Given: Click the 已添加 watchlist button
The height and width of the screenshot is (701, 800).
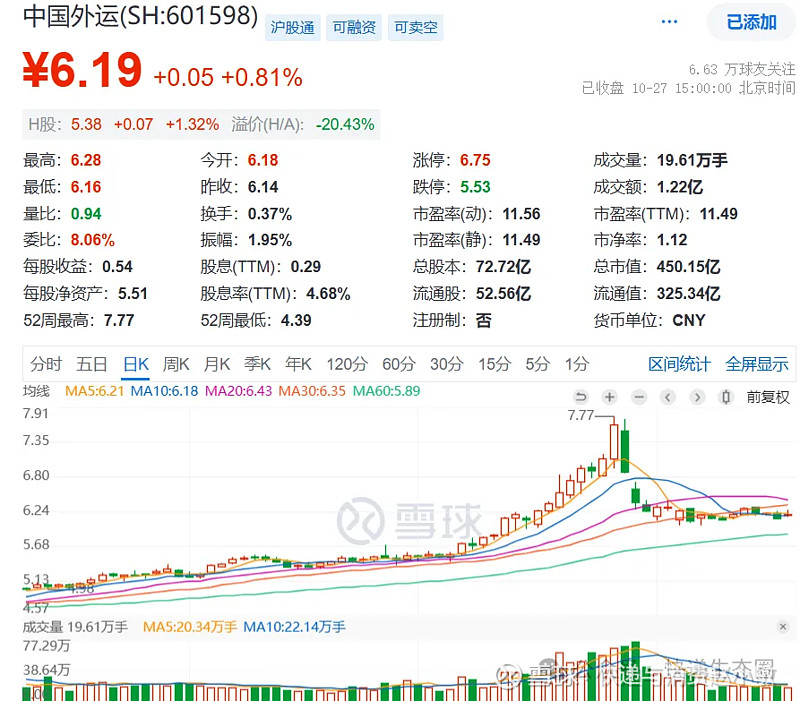Looking at the screenshot, I should click(x=750, y=22).
